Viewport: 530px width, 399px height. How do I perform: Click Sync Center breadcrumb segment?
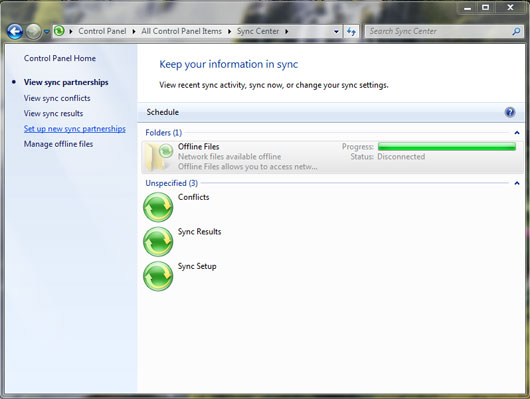point(258,31)
